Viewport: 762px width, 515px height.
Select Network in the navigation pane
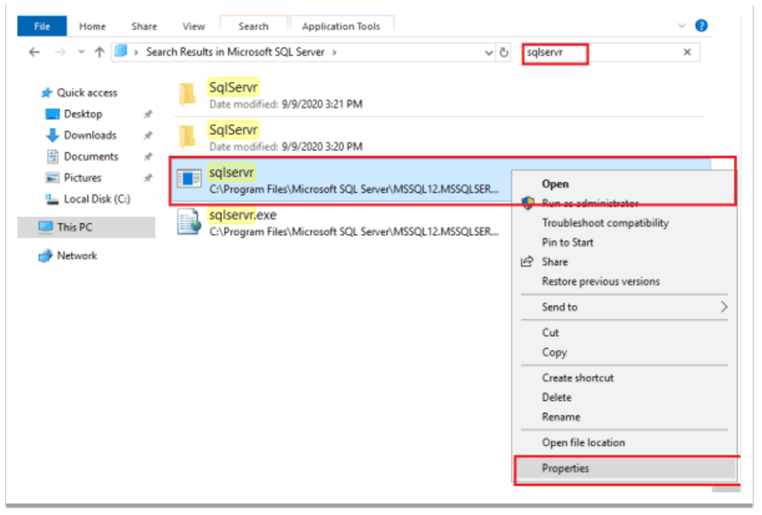tap(77, 256)
